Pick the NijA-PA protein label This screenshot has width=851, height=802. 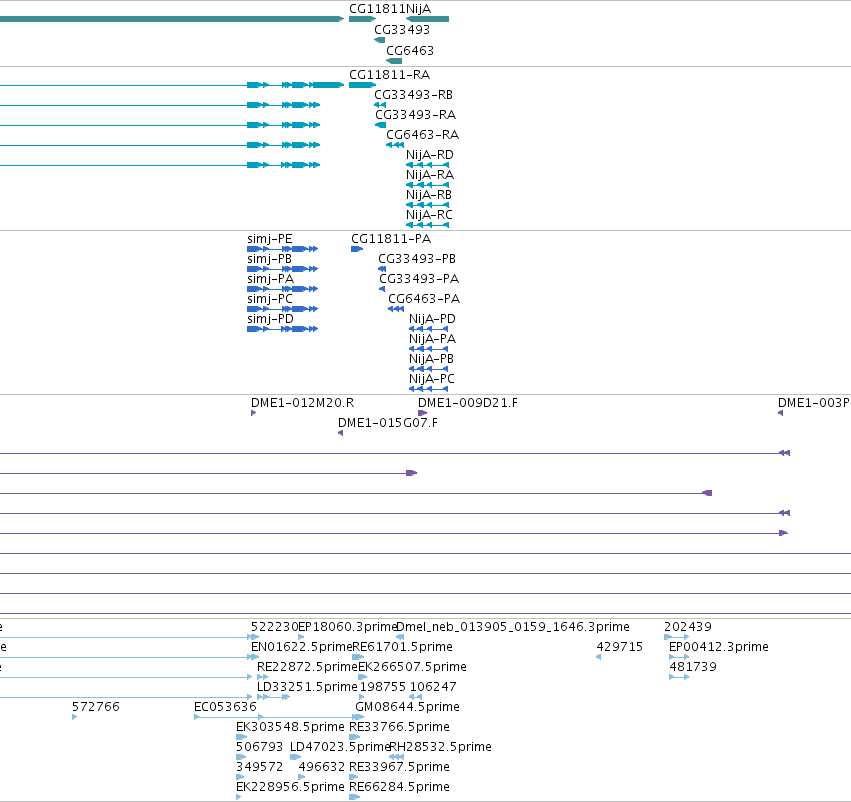click(432, 339)
